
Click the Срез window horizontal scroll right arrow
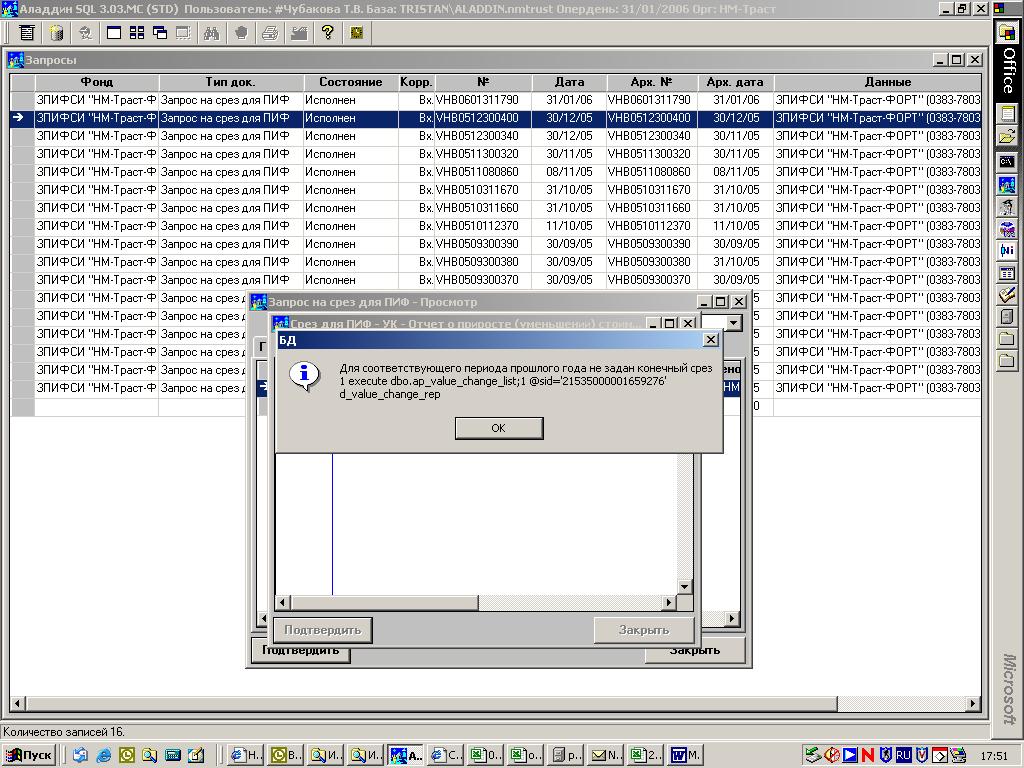[669, 603]
